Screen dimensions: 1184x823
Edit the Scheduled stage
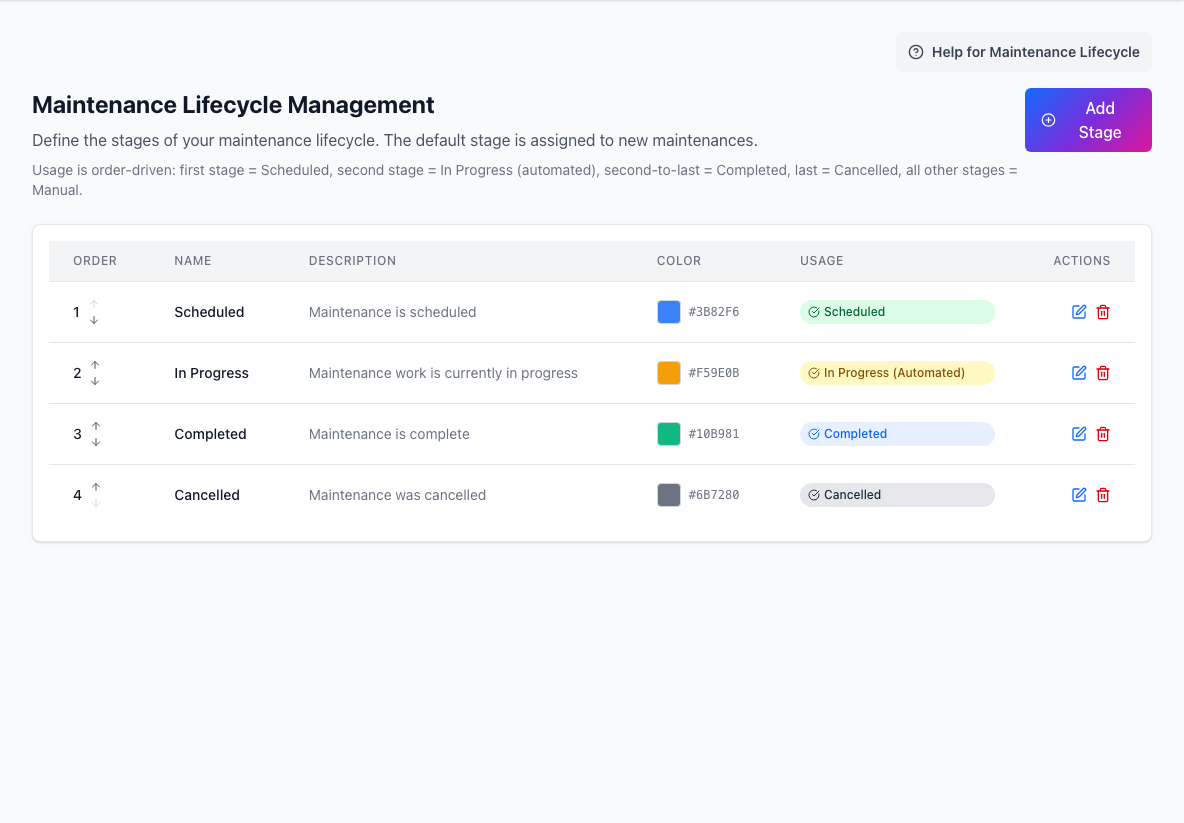[1079, 312]
